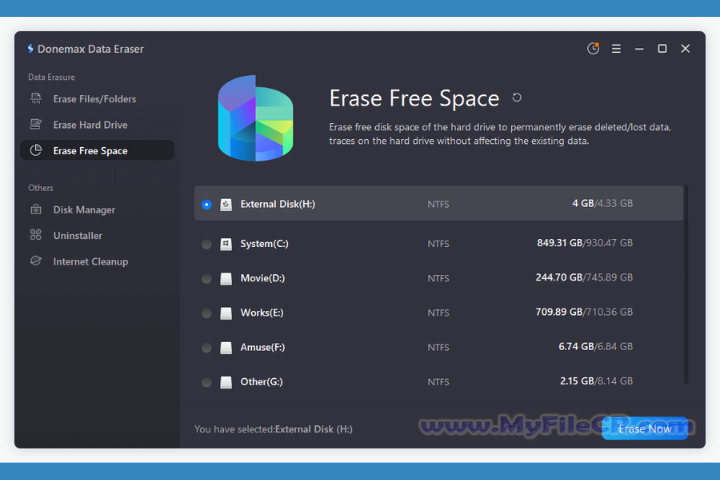
Task: Click the 'System(C:)' drive name
Action: [x=264, y=243]
